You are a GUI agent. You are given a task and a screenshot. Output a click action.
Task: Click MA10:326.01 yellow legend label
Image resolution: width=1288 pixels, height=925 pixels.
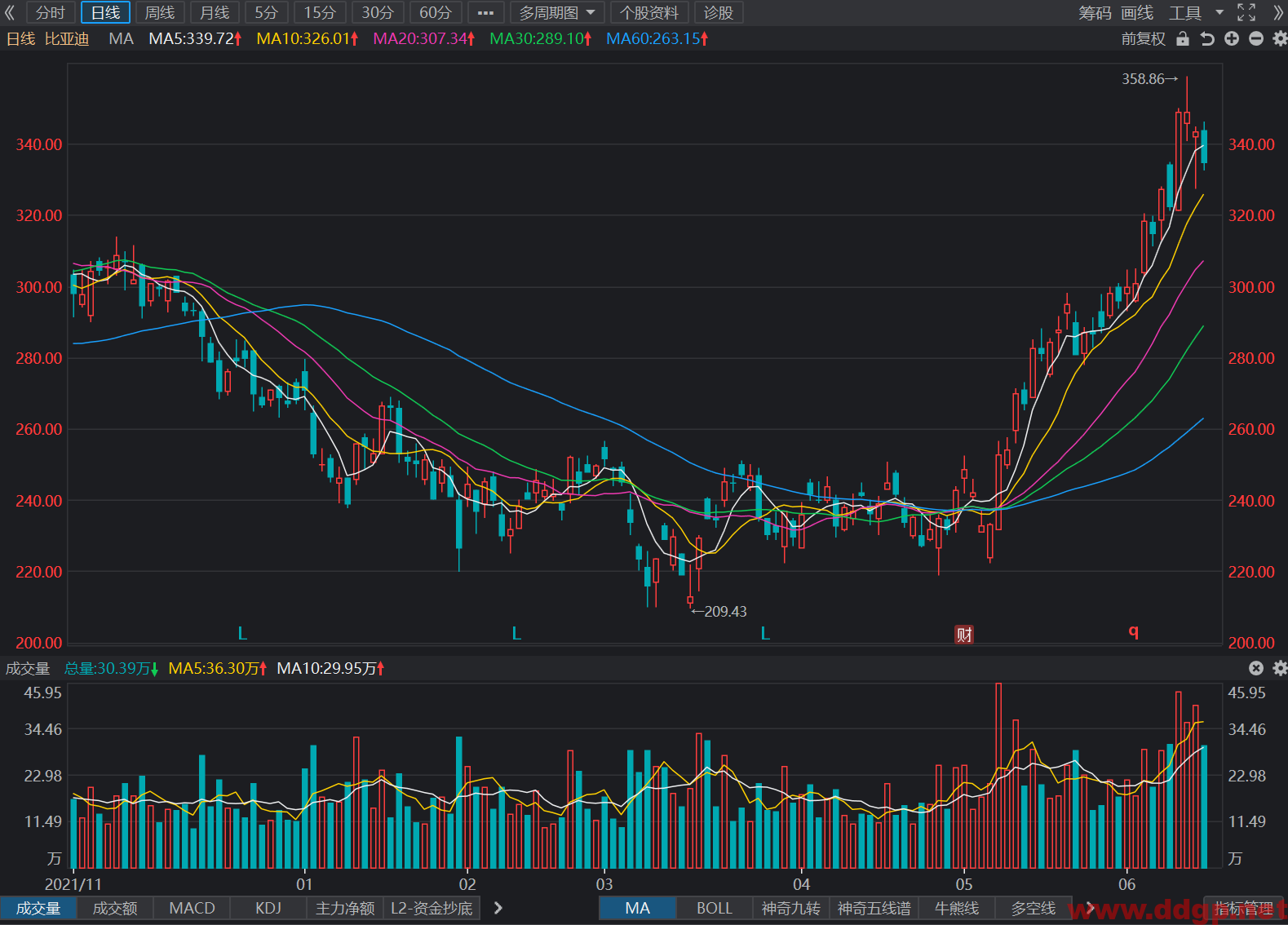pyautogui.click(x=308, y=38)
